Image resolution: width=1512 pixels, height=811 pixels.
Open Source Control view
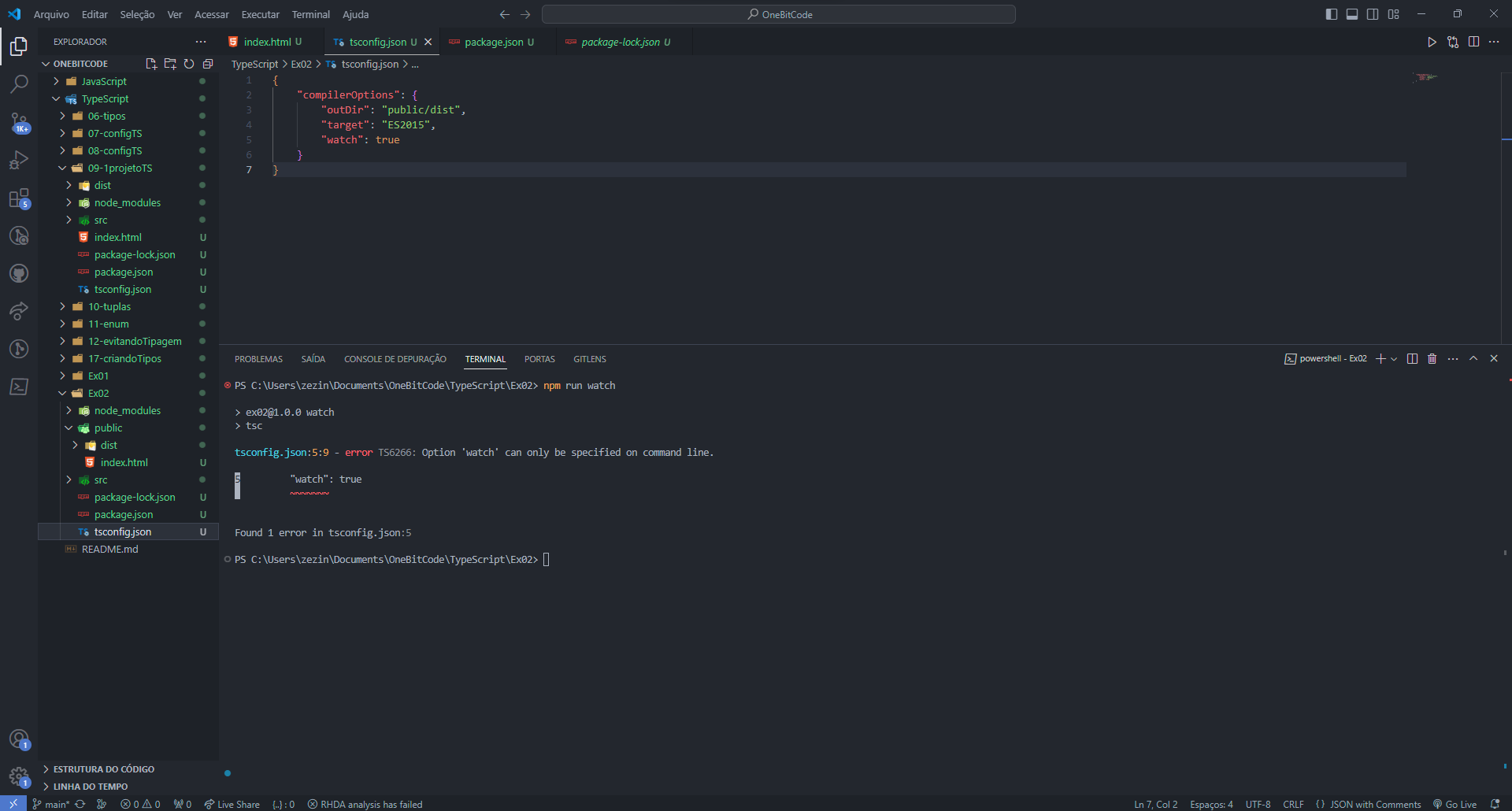coord(19,122)
